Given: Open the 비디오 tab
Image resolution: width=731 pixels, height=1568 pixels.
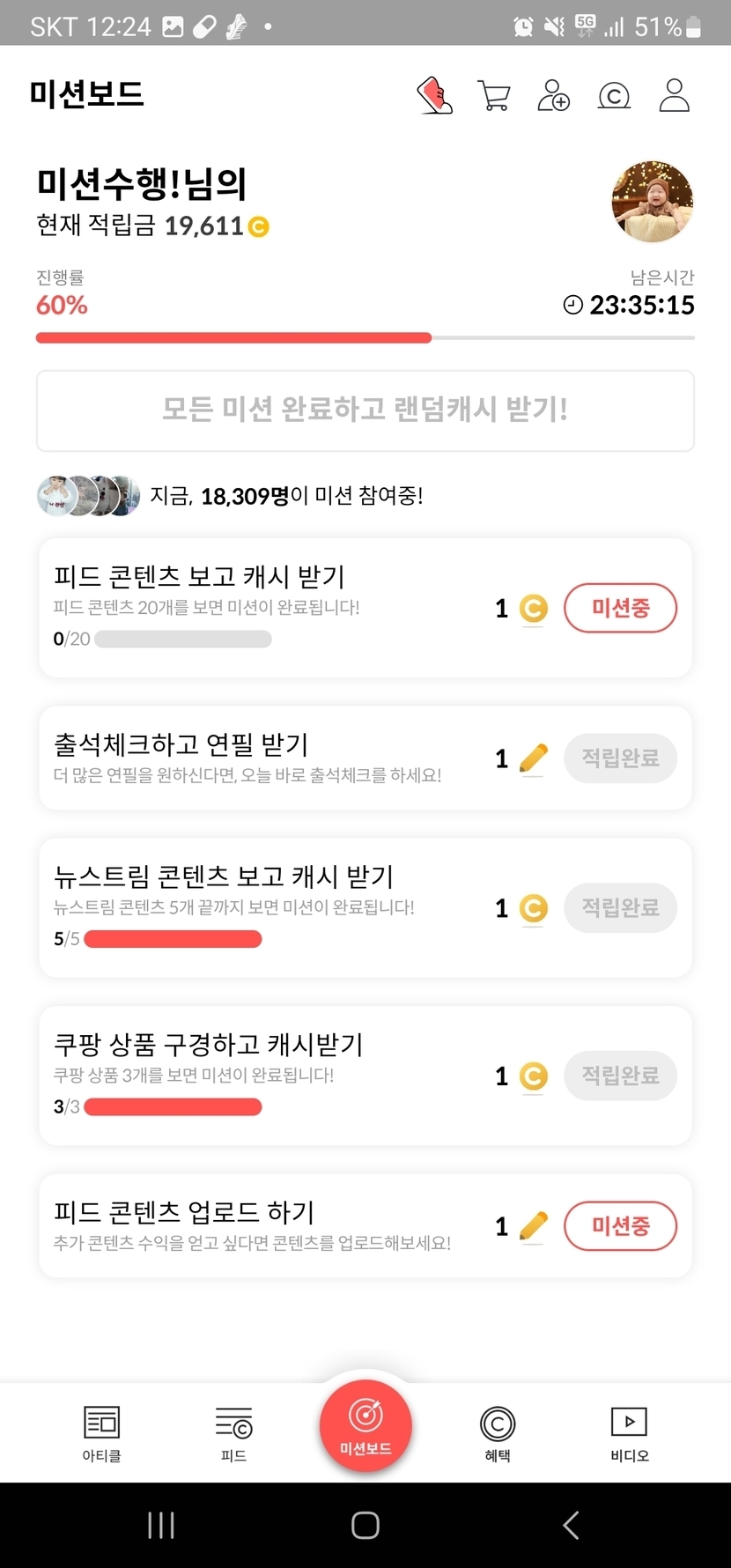Looking at the screenshot, I should click(630, 1433).
